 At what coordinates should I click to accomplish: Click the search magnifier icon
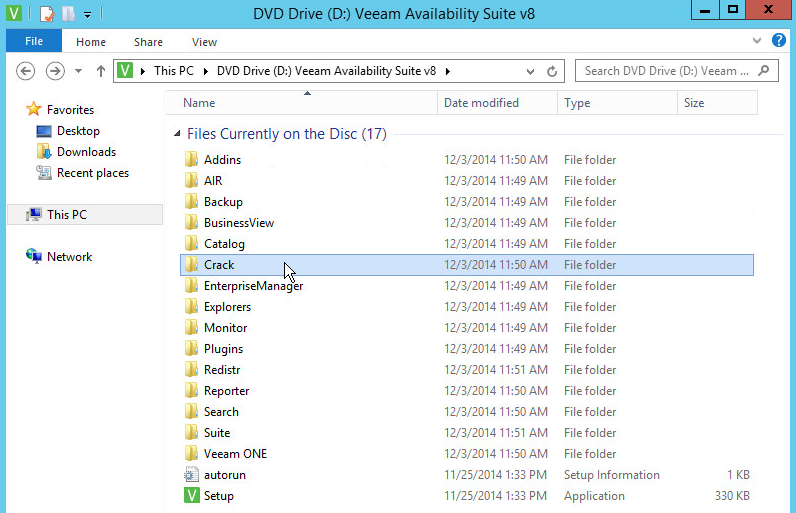tap(764, 71)
